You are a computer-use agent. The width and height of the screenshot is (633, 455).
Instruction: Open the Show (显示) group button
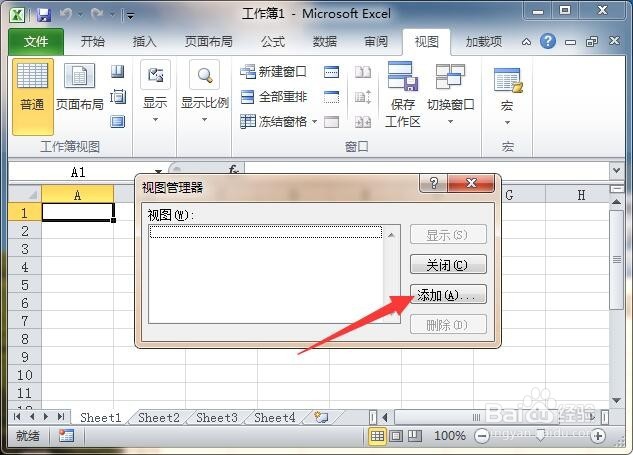155,92
